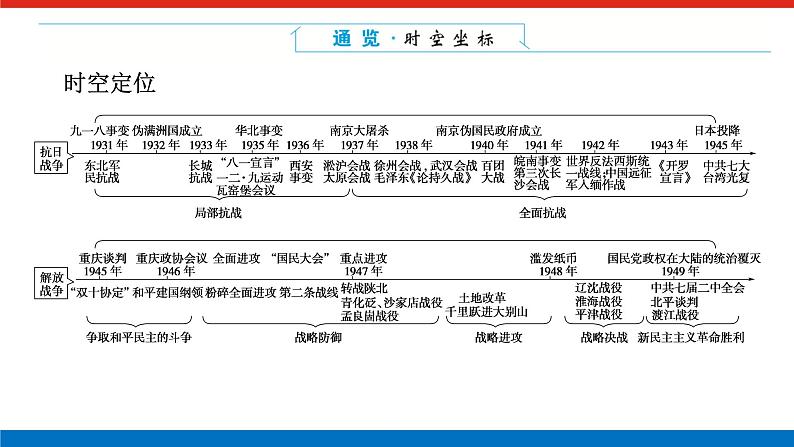Click '西安事变' text
Viewport: 794px width, 447px height.
(301, 172)
